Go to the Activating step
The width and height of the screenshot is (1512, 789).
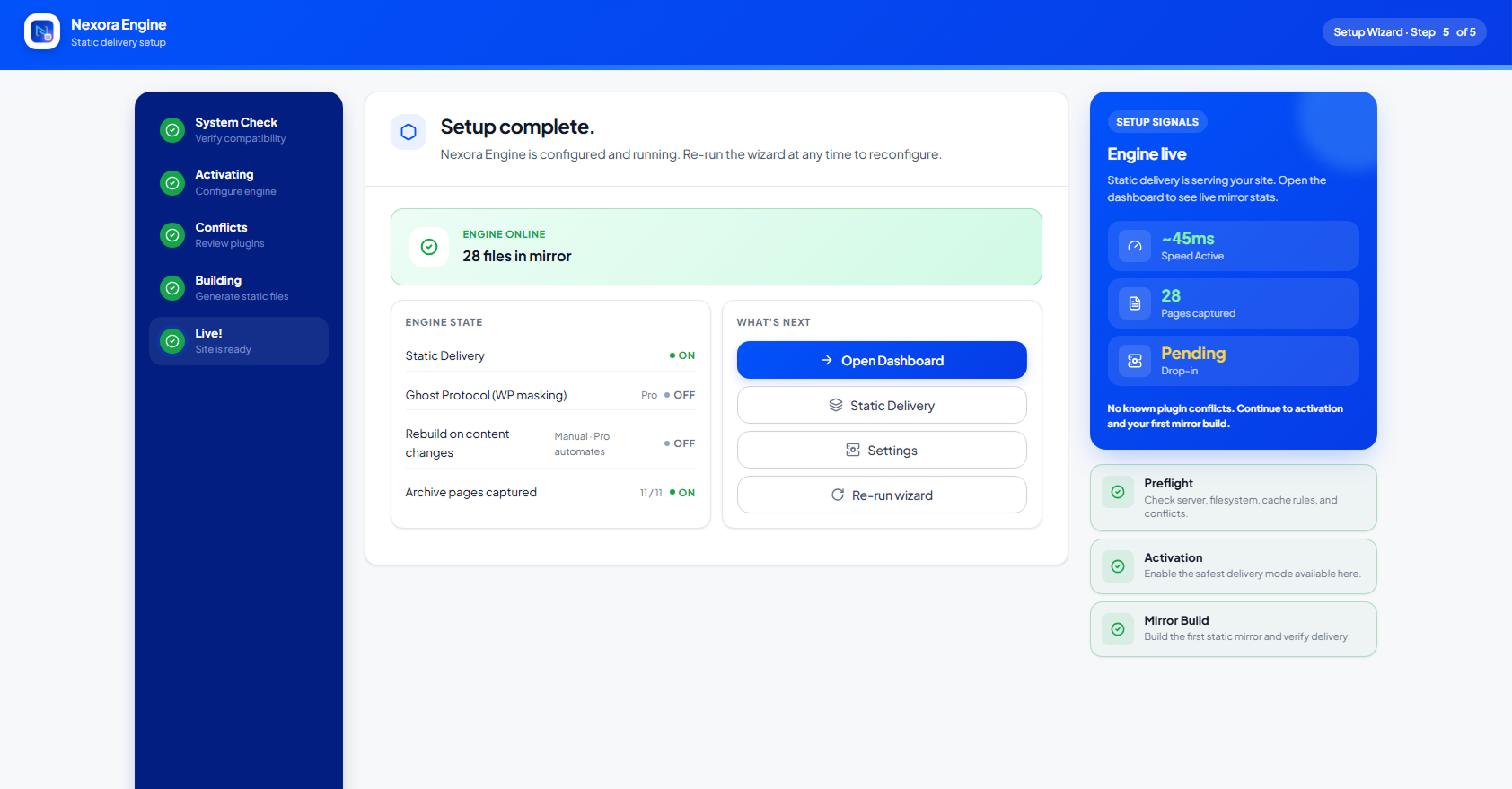[x=239, y=183]
